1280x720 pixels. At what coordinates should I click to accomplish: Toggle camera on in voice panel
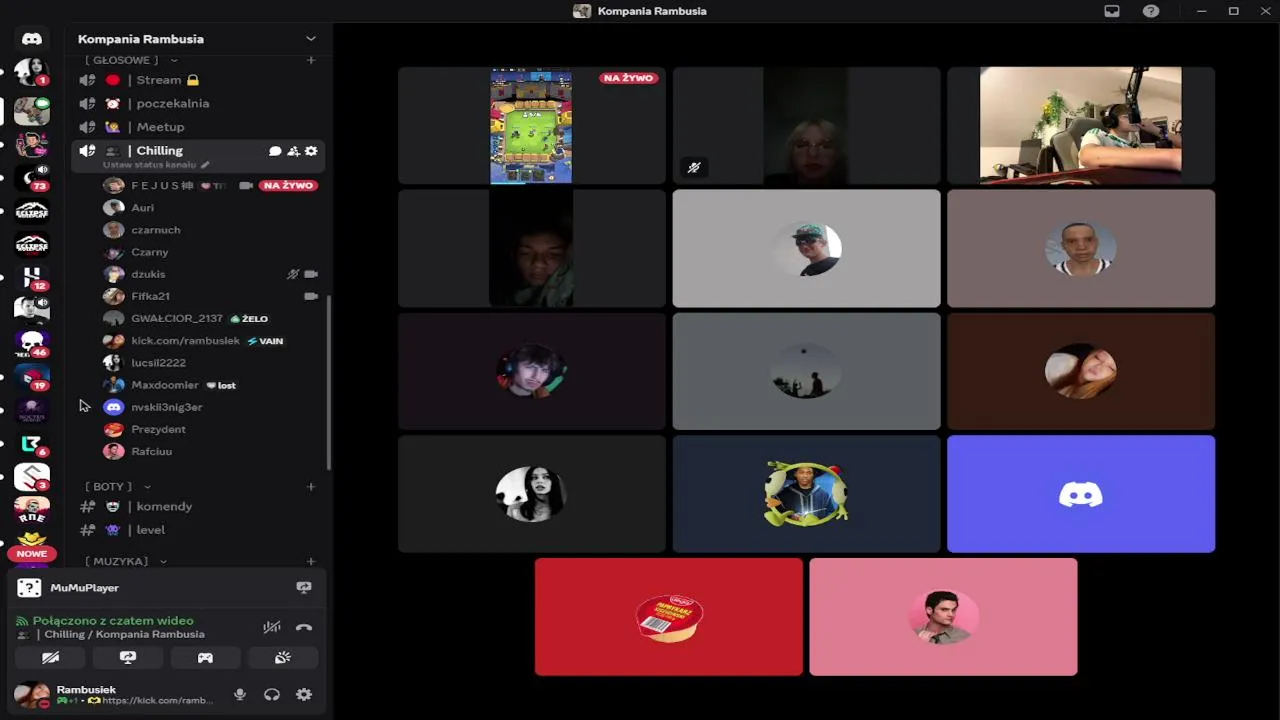(x=50, y=657)
